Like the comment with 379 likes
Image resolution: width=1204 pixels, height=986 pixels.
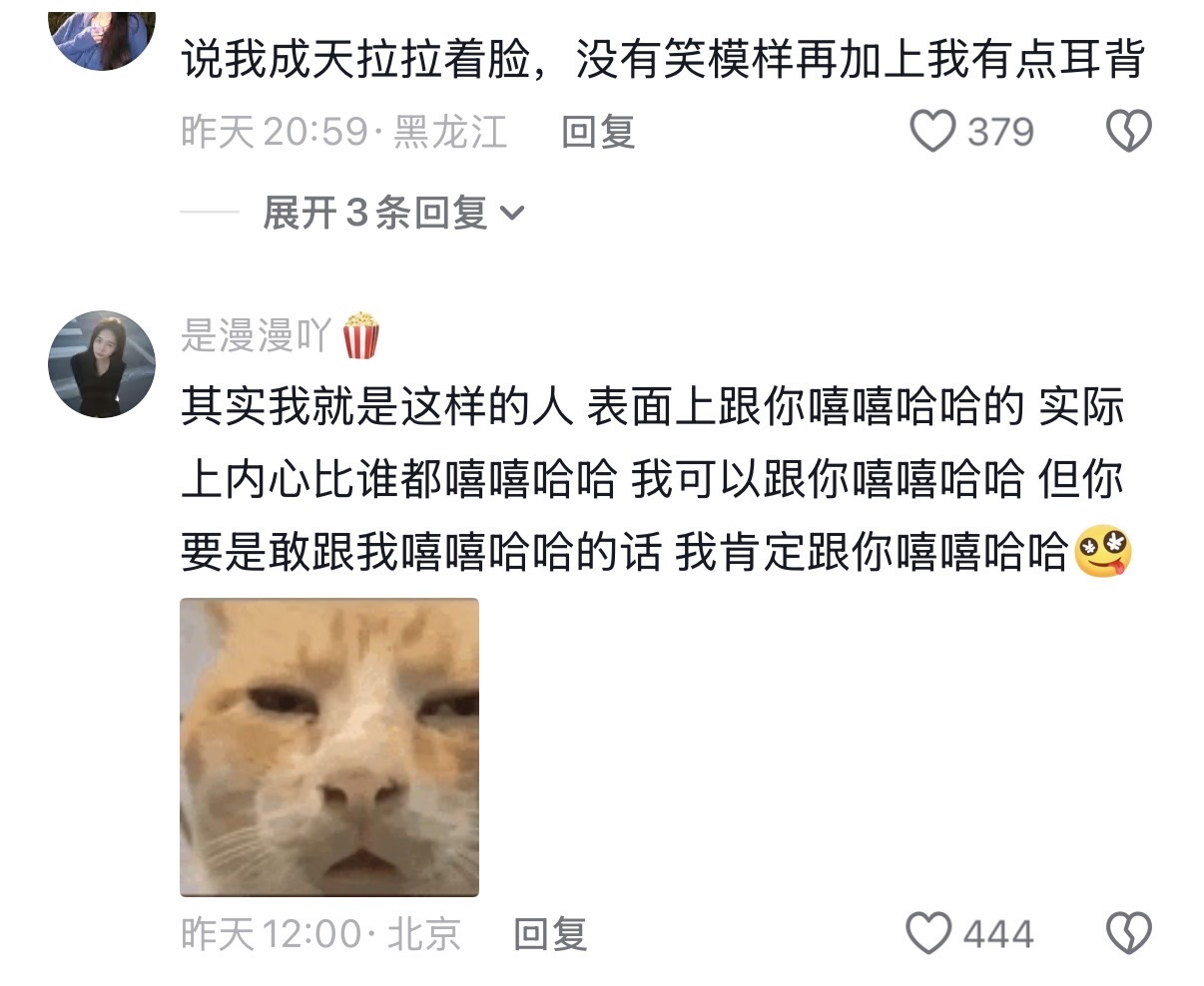[932, 131]
